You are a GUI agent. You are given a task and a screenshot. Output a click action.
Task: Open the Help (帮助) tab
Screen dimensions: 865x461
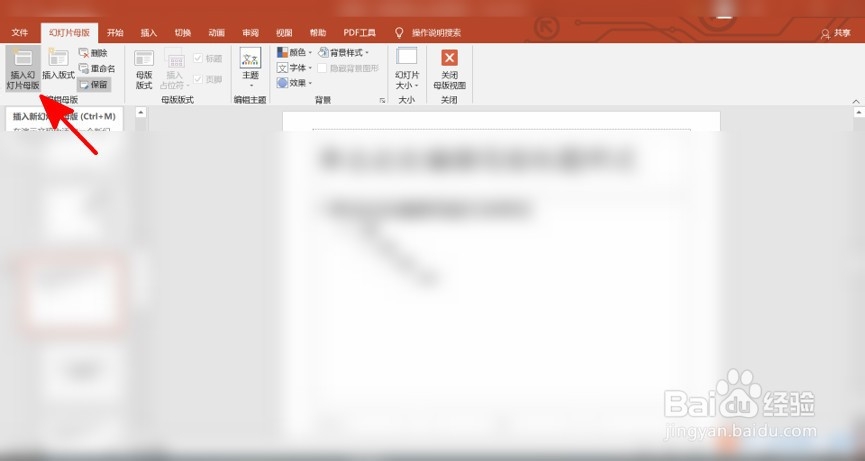point(318,33)
